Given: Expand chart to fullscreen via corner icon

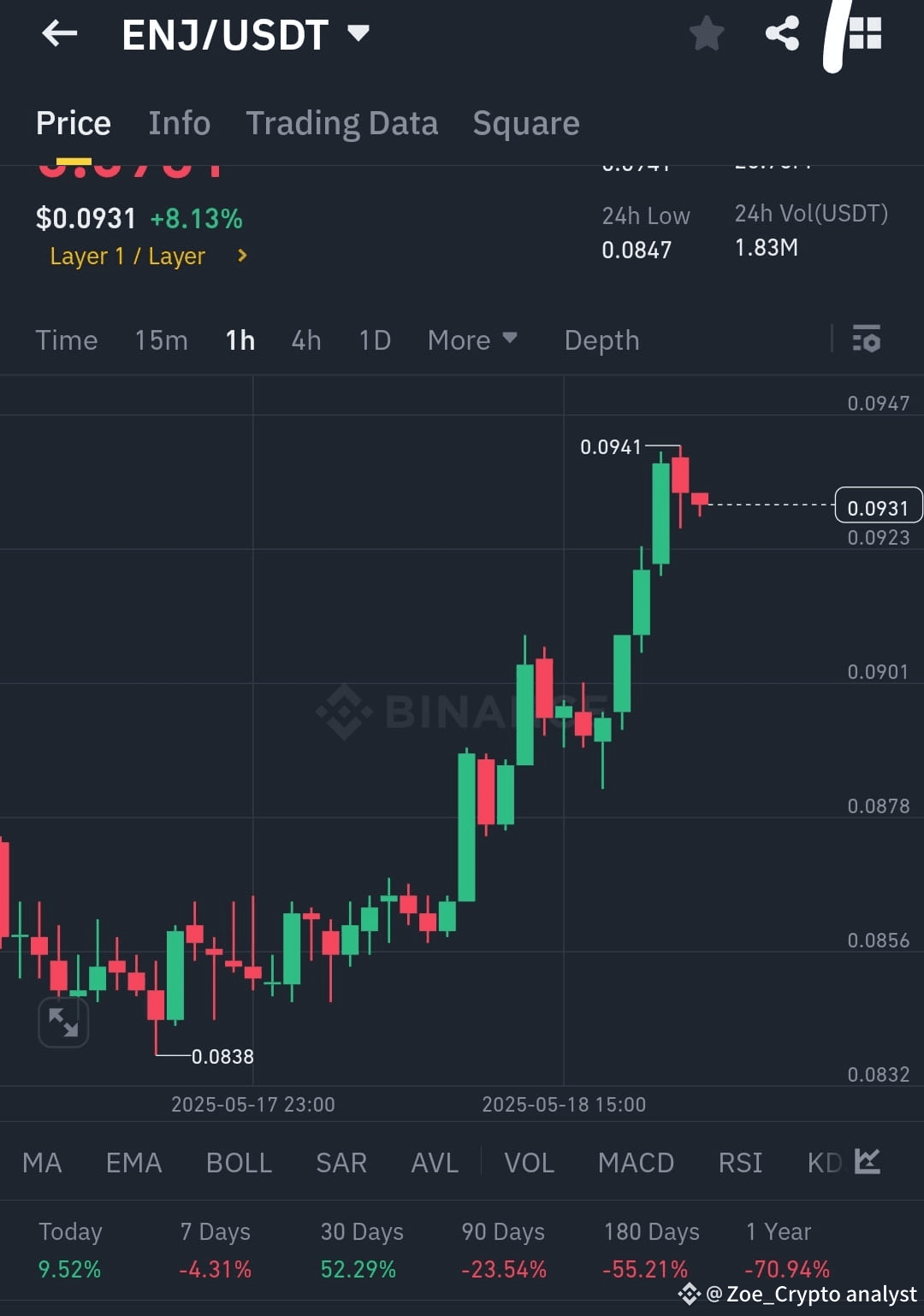Looking at the screenshot, I should tap(63, 1022).
